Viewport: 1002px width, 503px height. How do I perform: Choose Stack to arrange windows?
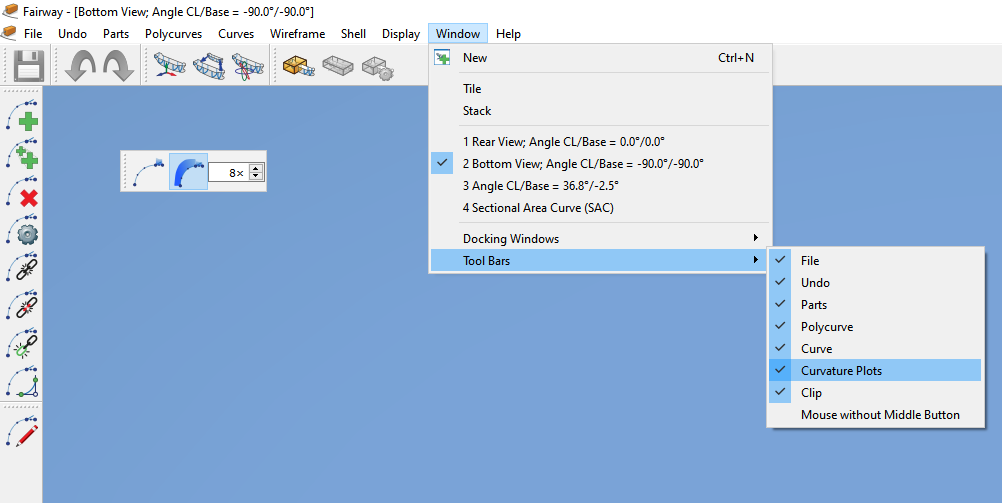600,111
